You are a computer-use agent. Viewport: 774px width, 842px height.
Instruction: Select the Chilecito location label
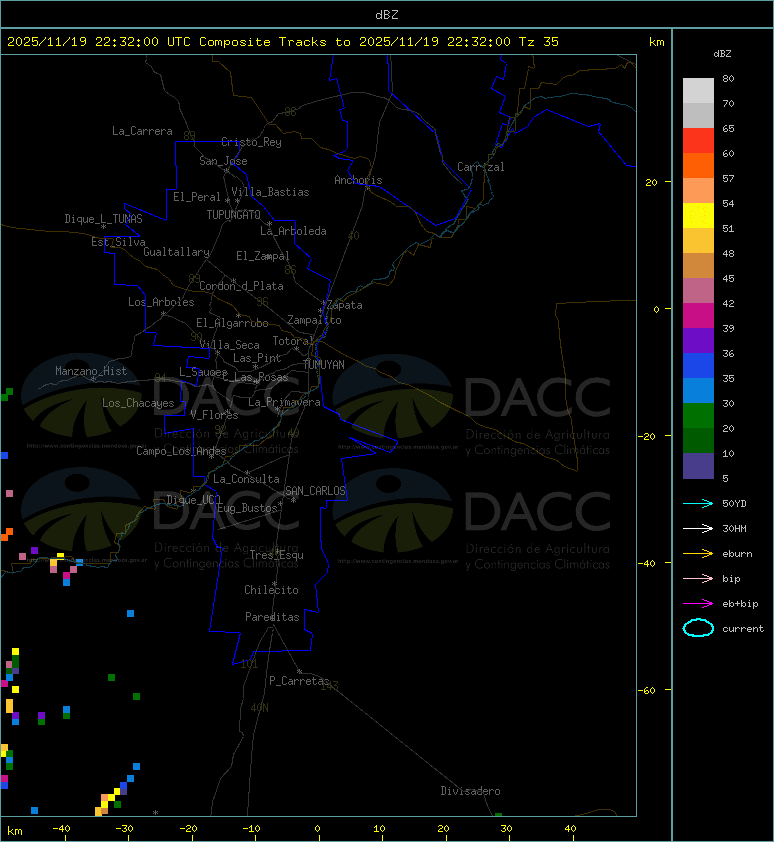(x=271, y=590)
